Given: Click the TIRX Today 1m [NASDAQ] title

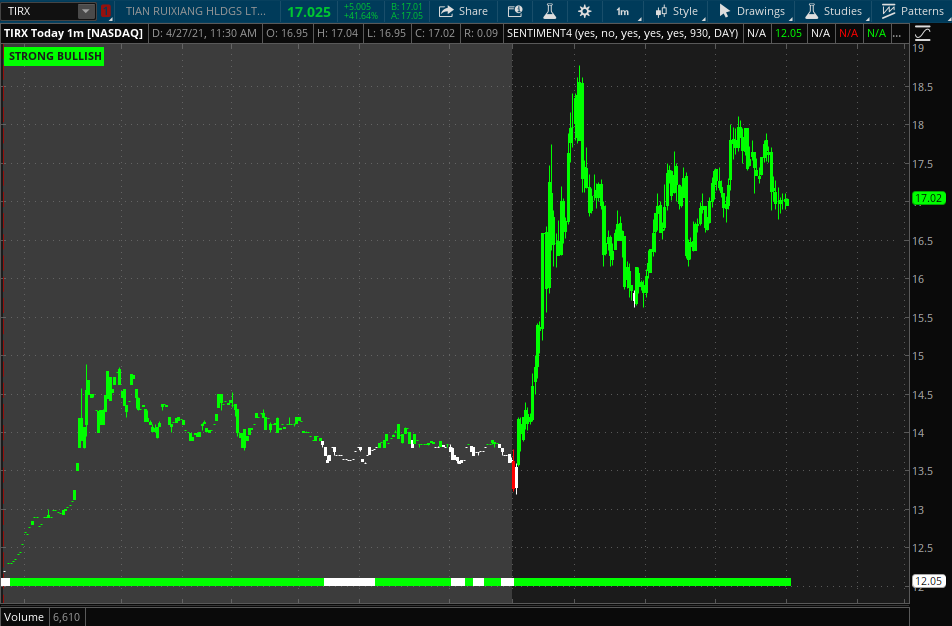Looking at the screenshot, I should click(x=73, y=33).
